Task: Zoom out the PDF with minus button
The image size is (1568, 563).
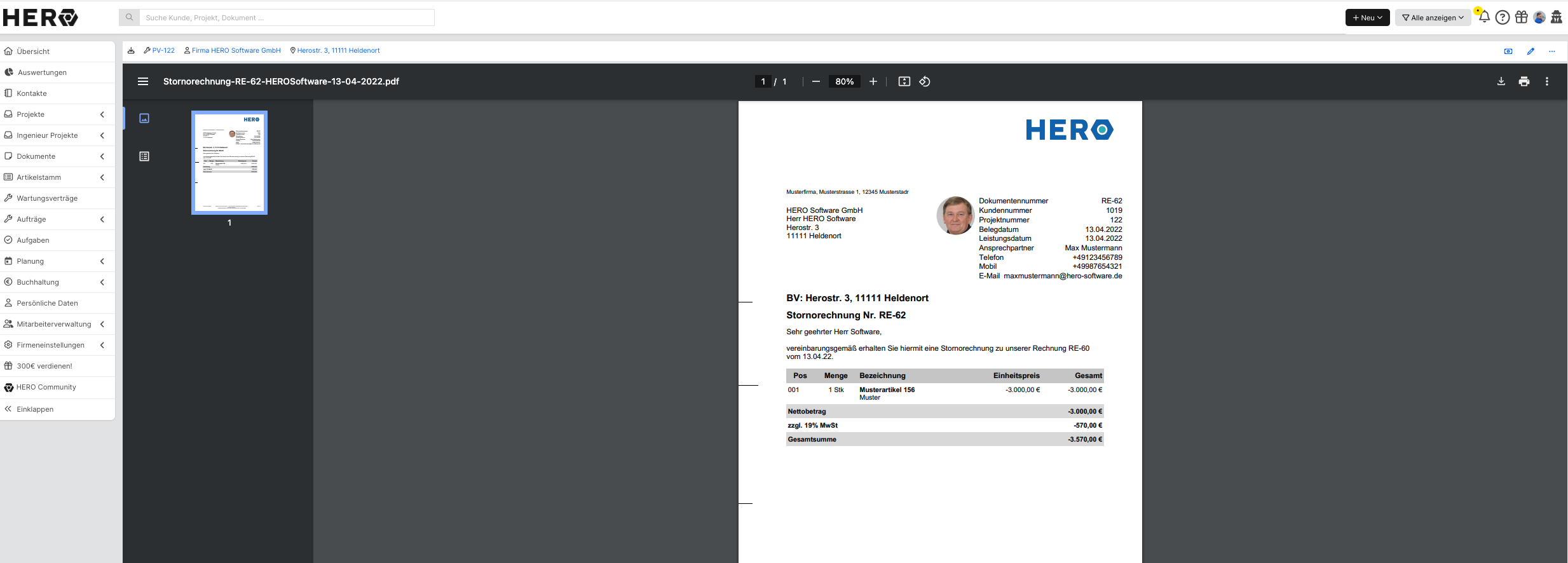Action: (816, 81)
